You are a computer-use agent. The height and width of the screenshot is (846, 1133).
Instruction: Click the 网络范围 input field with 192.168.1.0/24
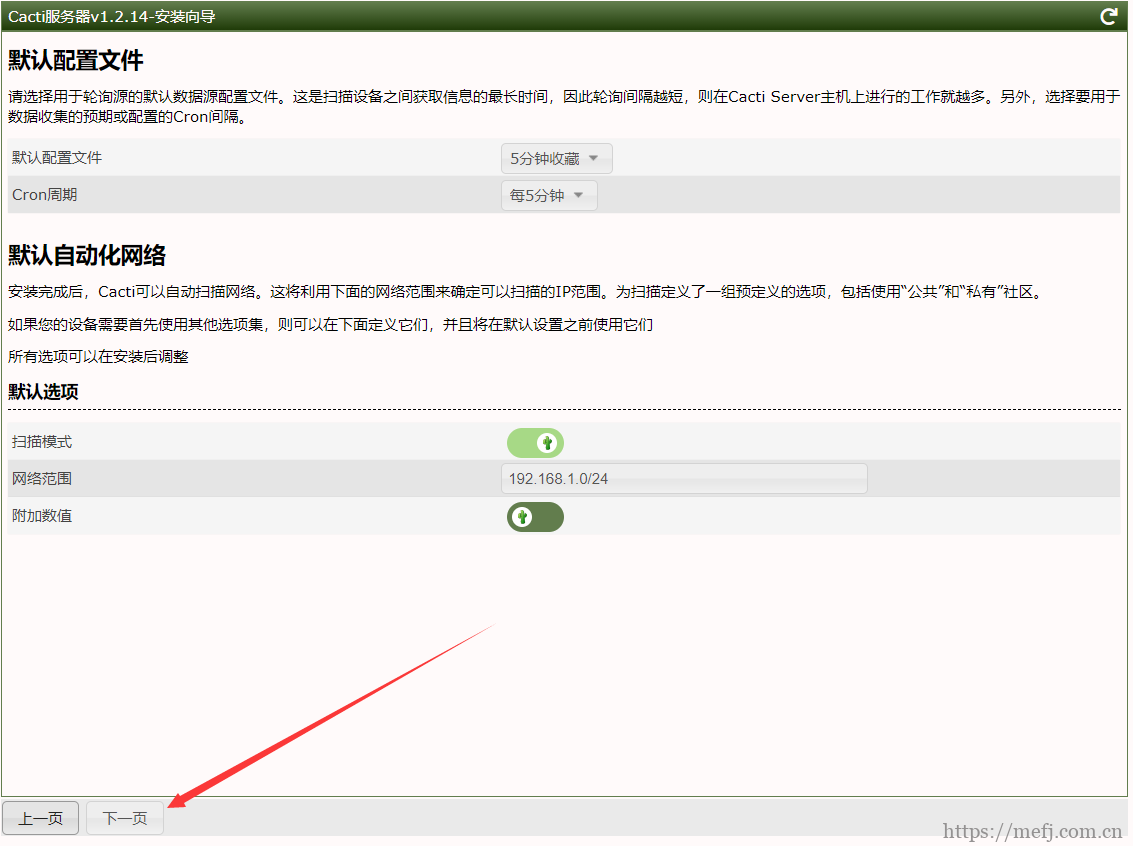(x=686, y=480)
